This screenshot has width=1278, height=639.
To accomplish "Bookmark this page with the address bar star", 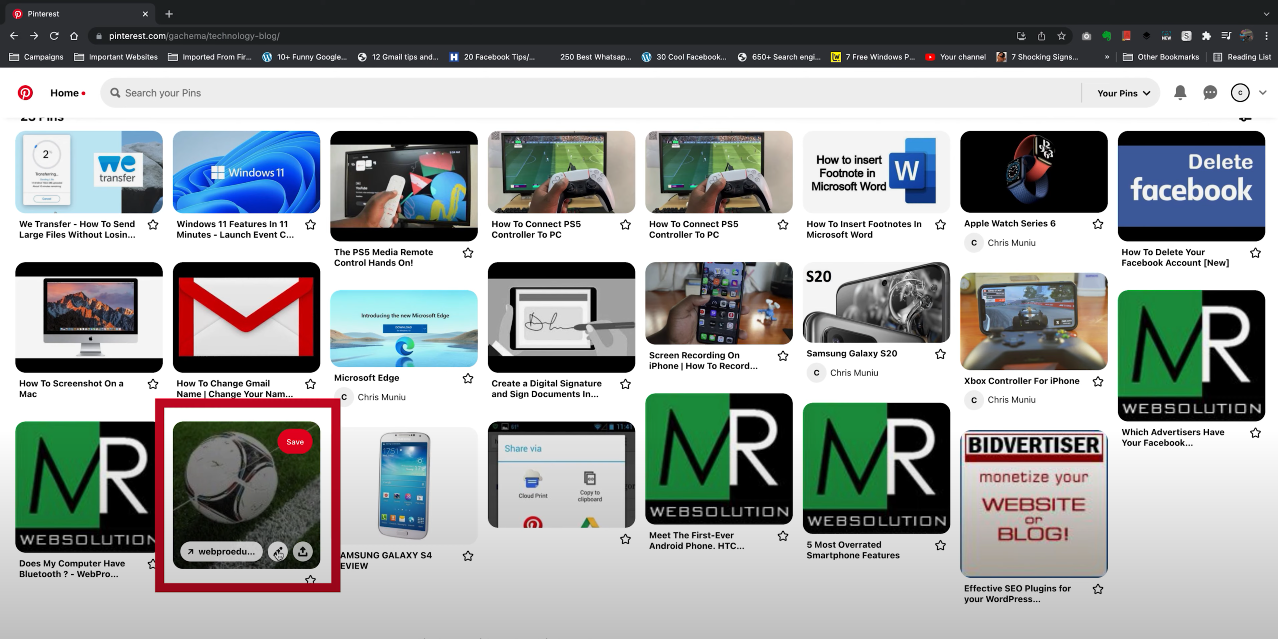I will [x=1061, y=36].
